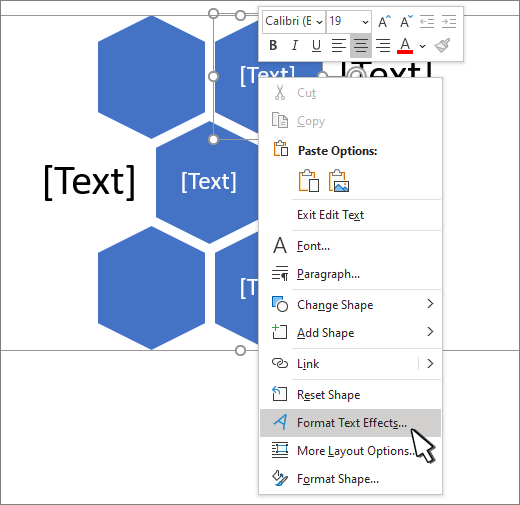
Task: Decrease font size with shrink icon
Action: pyautogui.click(x=406, y=22)
